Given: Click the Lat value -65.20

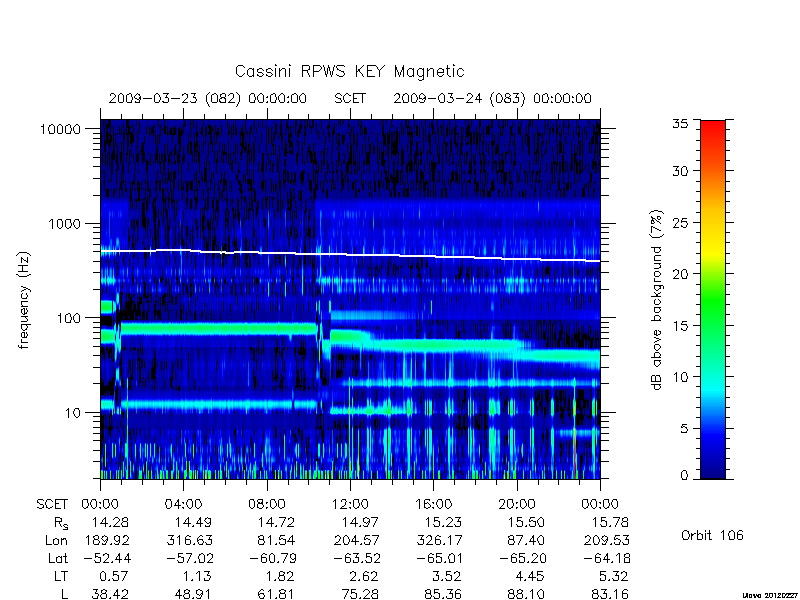Looking at the screenshot, I should 522,558.
